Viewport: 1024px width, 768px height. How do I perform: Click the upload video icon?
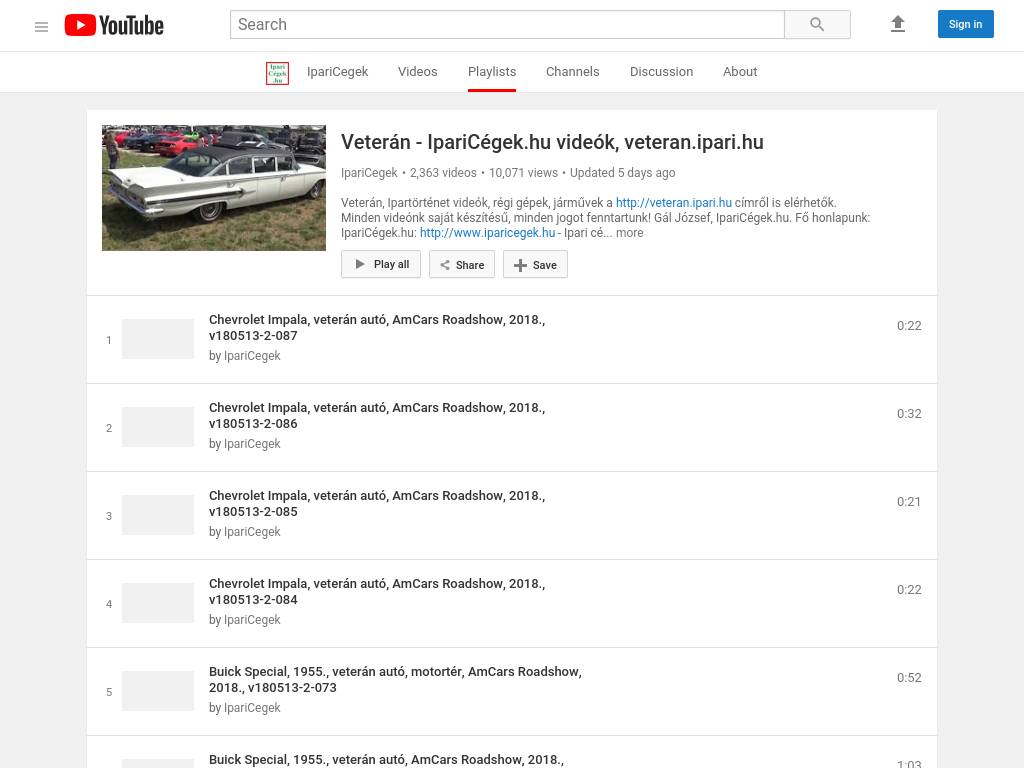897,24
